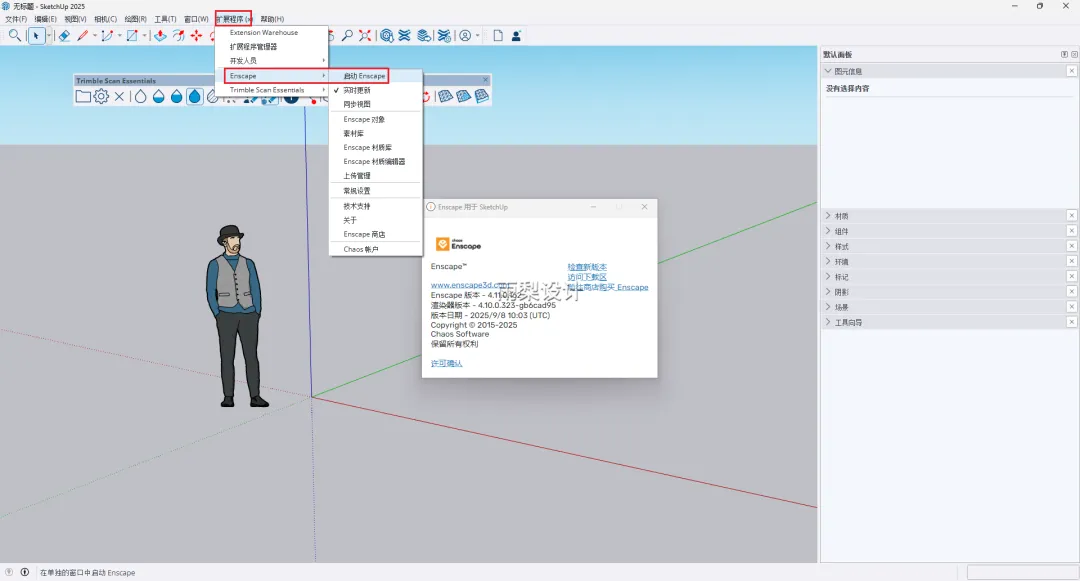
Task: Open Chaos 帐户 menu item
Action: pos(376,249)
